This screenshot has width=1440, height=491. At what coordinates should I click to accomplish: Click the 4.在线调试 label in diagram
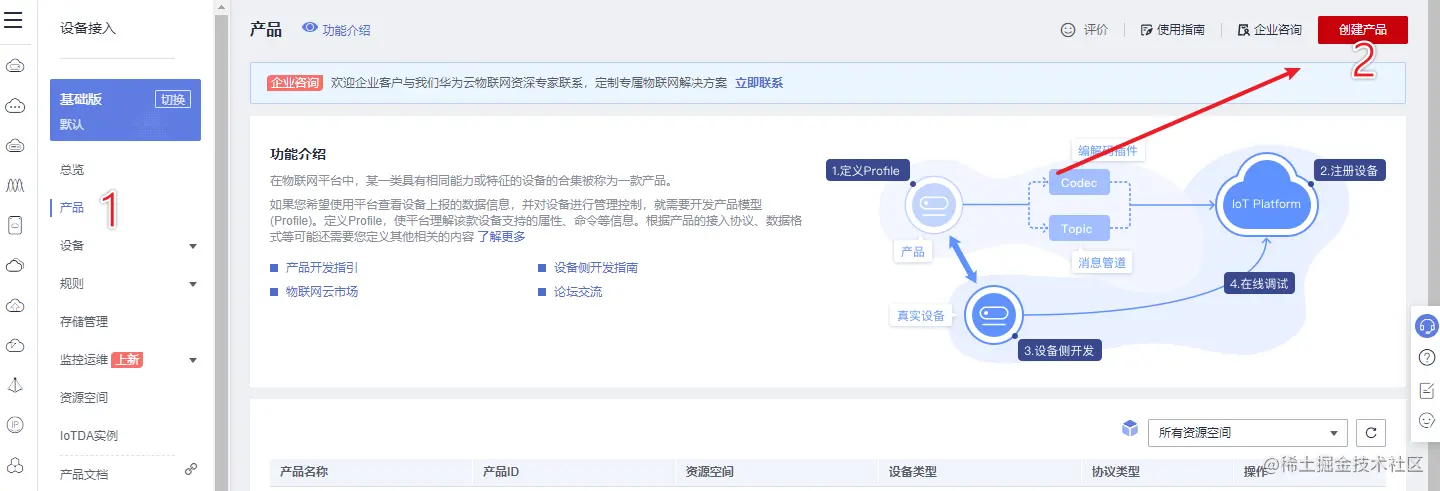pyautogui.click(x=1260, y=284)
